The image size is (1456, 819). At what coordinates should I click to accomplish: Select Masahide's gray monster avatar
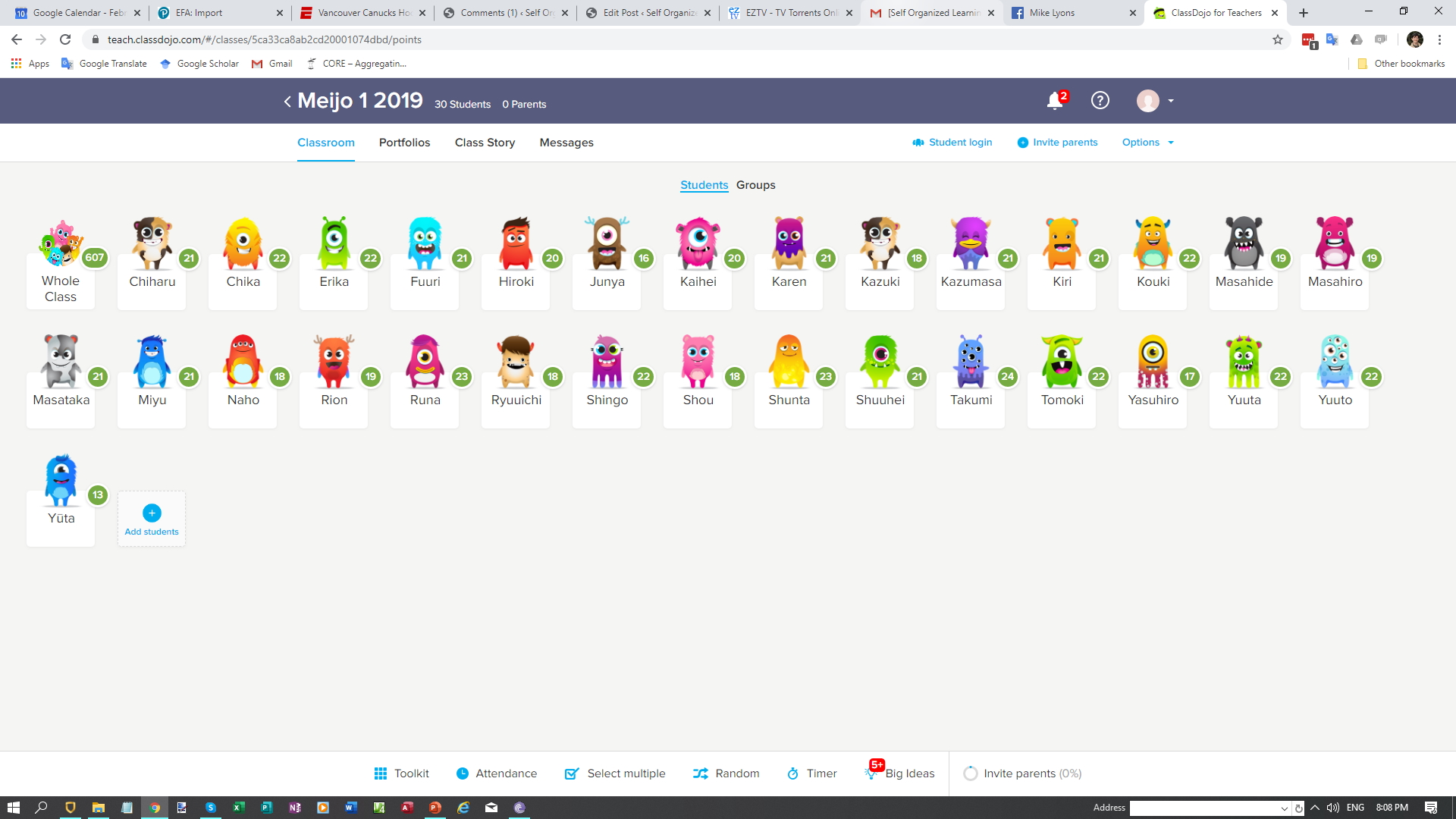1244,243
